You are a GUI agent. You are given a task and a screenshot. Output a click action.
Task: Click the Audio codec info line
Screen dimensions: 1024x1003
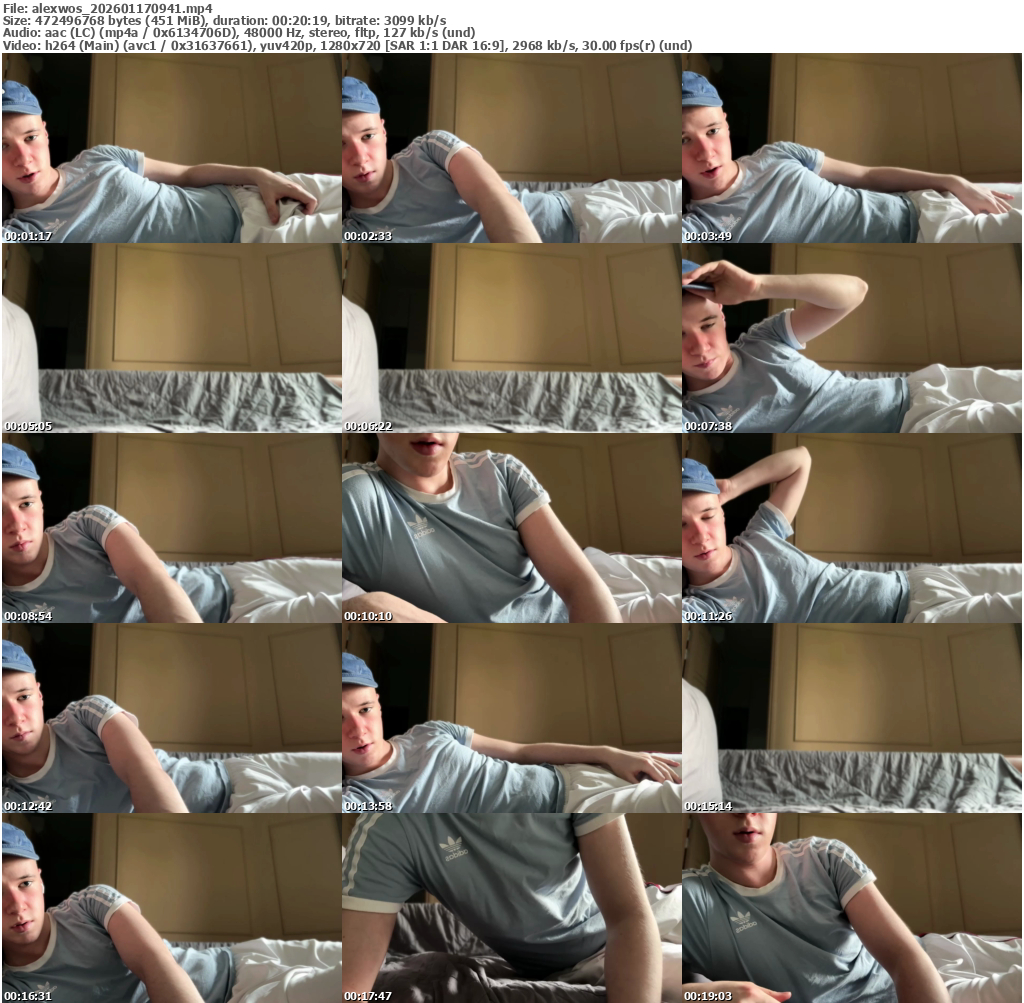pyautogui.click(x=239, y=33)
